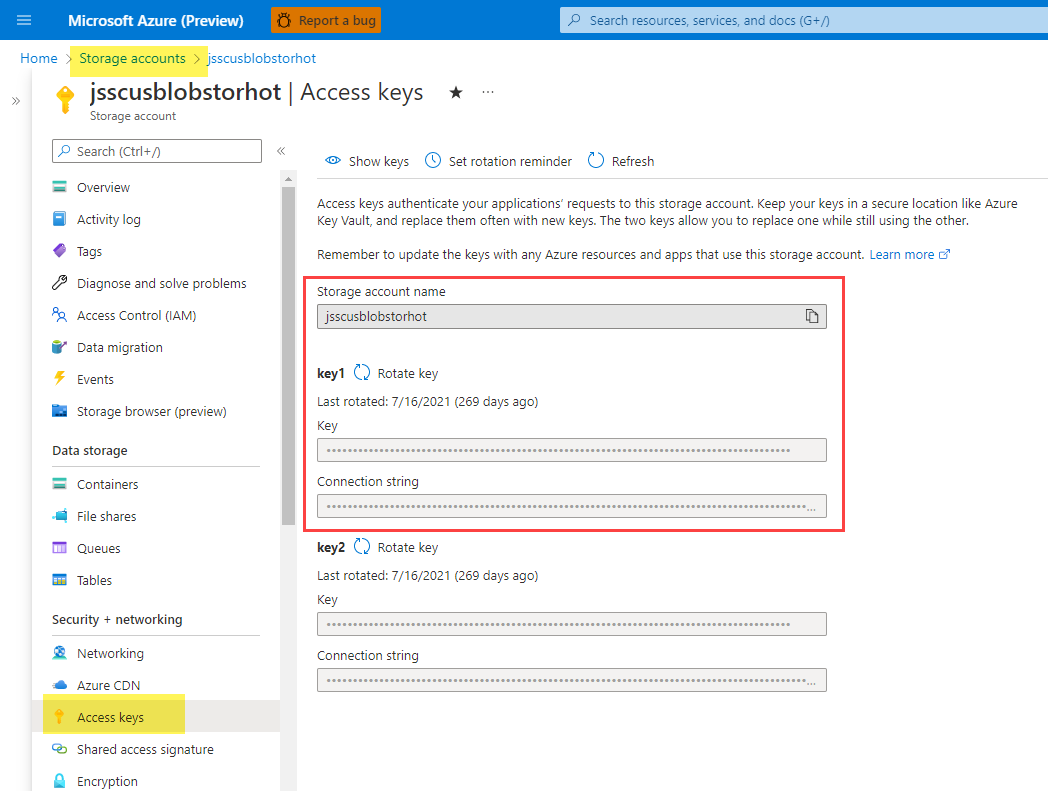Click the key1 Rotate key icon
1048x791 pixels.
[362, 373]
